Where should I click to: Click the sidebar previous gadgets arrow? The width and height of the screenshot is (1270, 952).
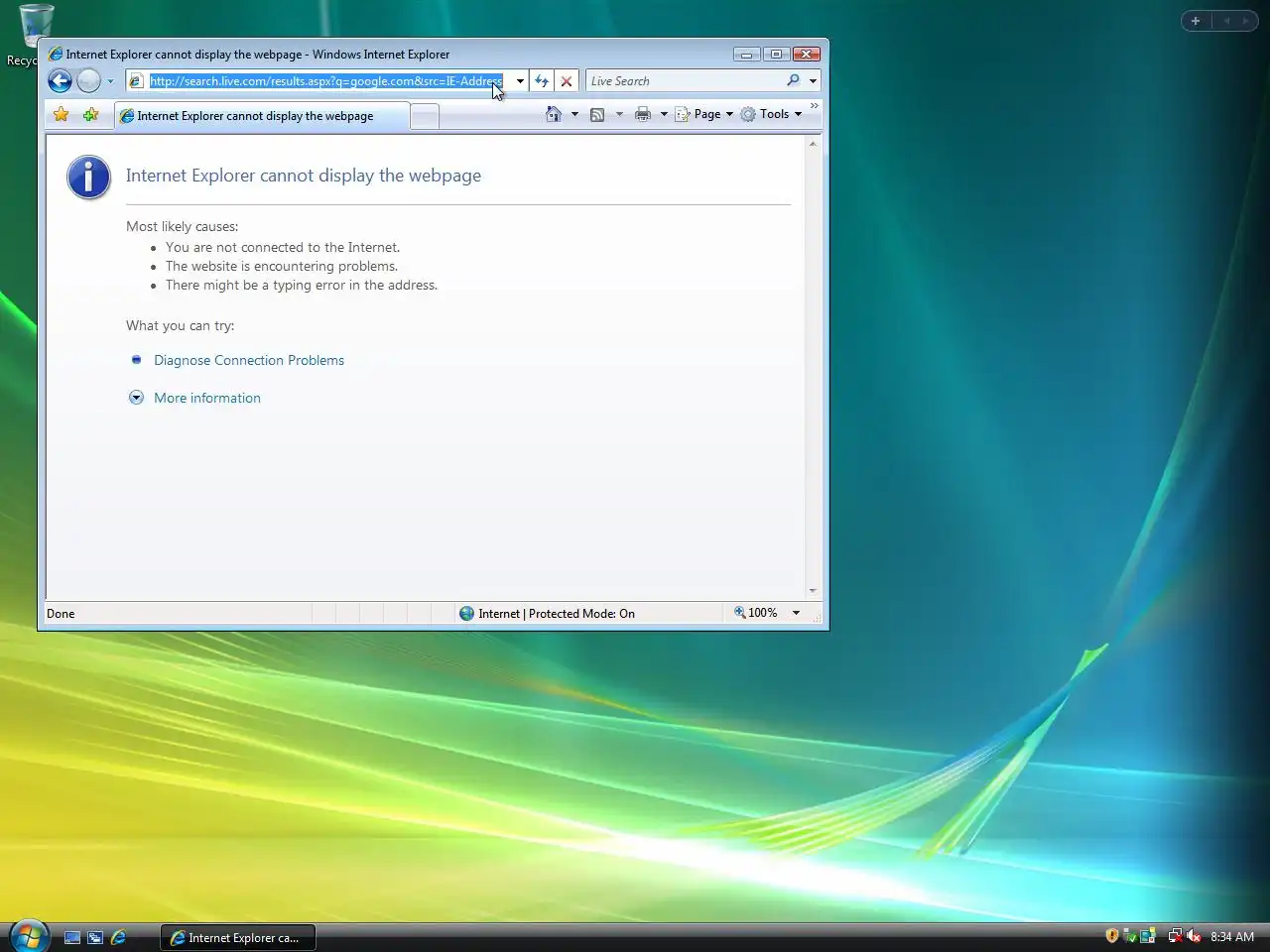[x=1226, y=21]
